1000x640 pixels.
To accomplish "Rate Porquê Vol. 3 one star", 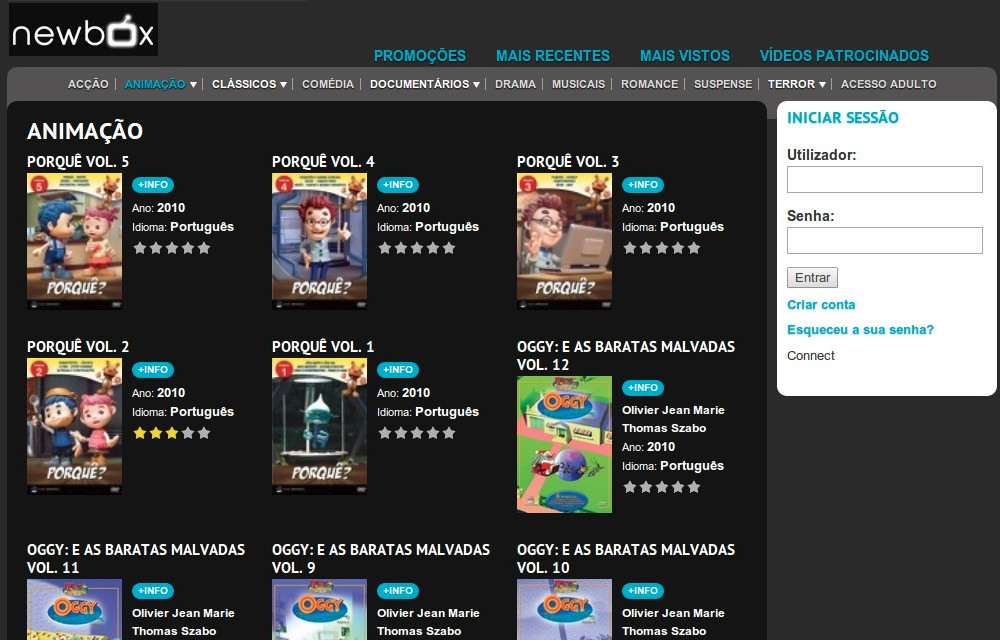I will coord(629,248).
